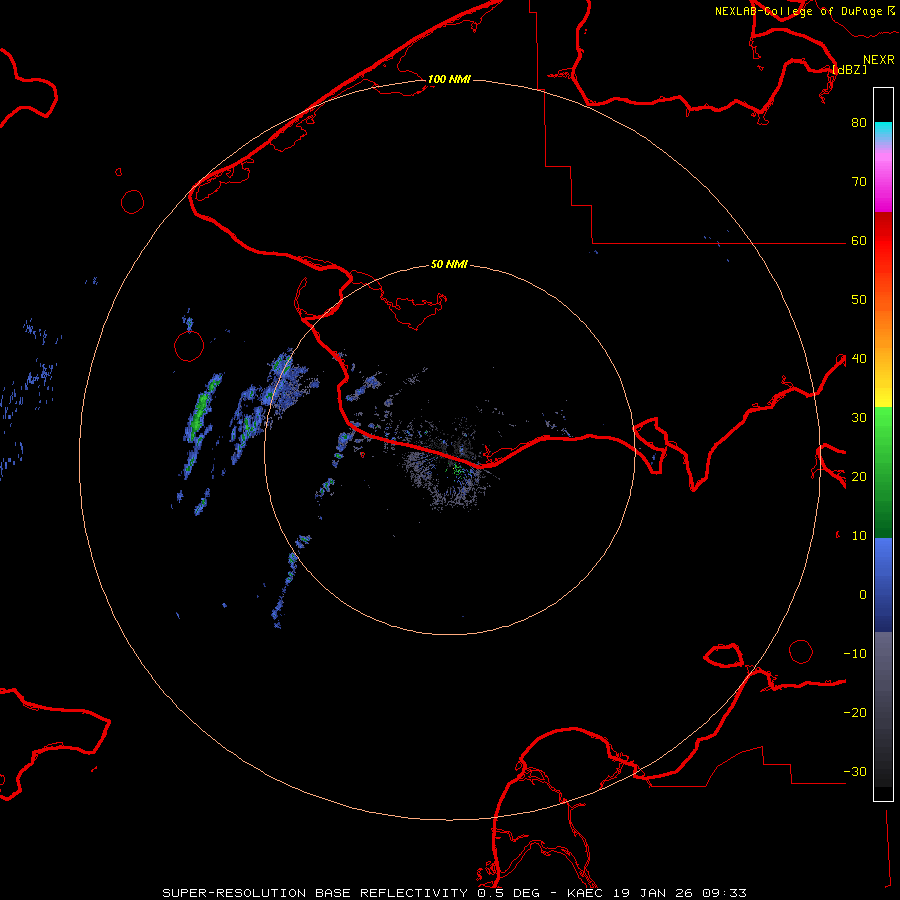Select the 70 value on dBZ scale
Image resolution: width=900 pixels, height=900 pixels.
click(859, 181)
